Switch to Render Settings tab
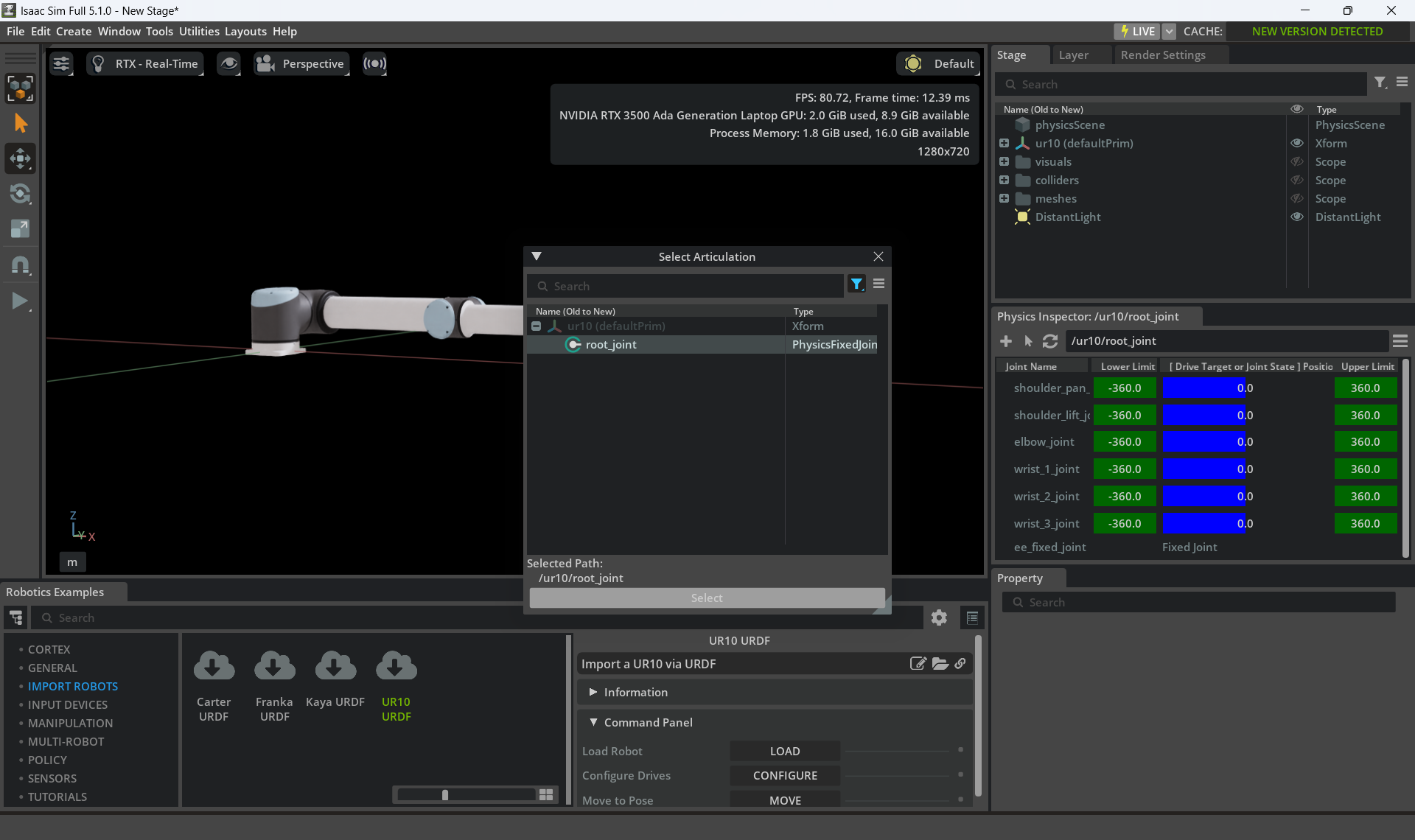Image resolution: width=1415 pixels, height=840 pixels. pos(1162,55)
